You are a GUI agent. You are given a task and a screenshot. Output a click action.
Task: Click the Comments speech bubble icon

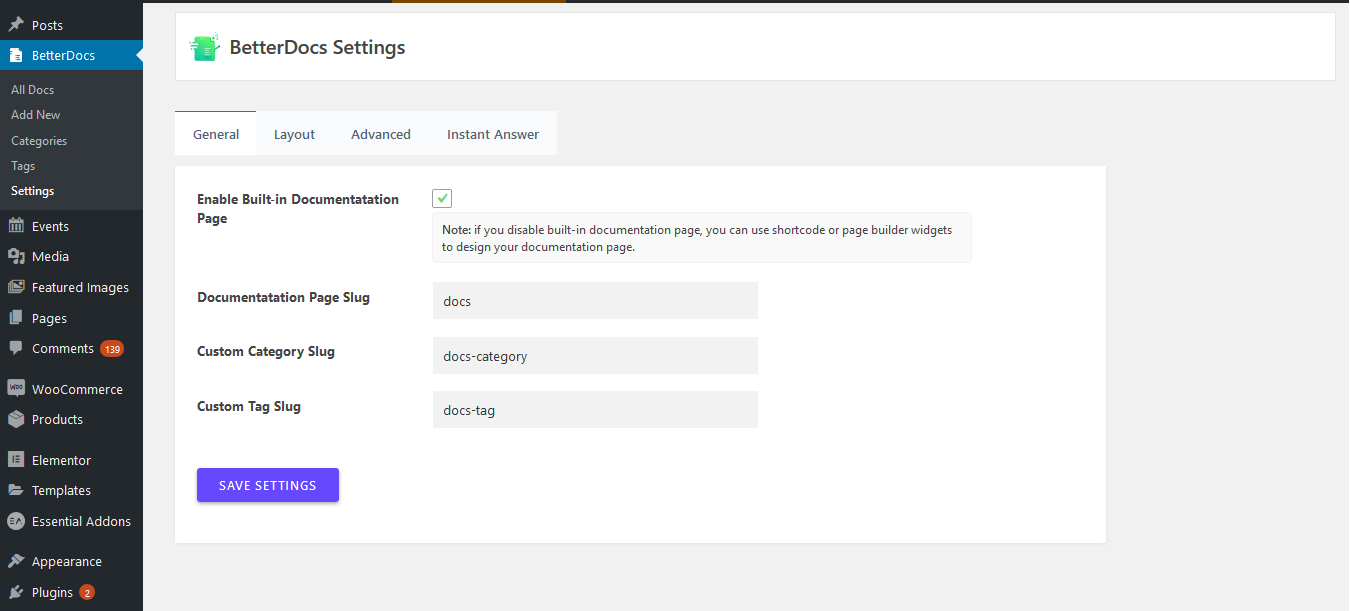pyautogui.click(x=16, y=348)
